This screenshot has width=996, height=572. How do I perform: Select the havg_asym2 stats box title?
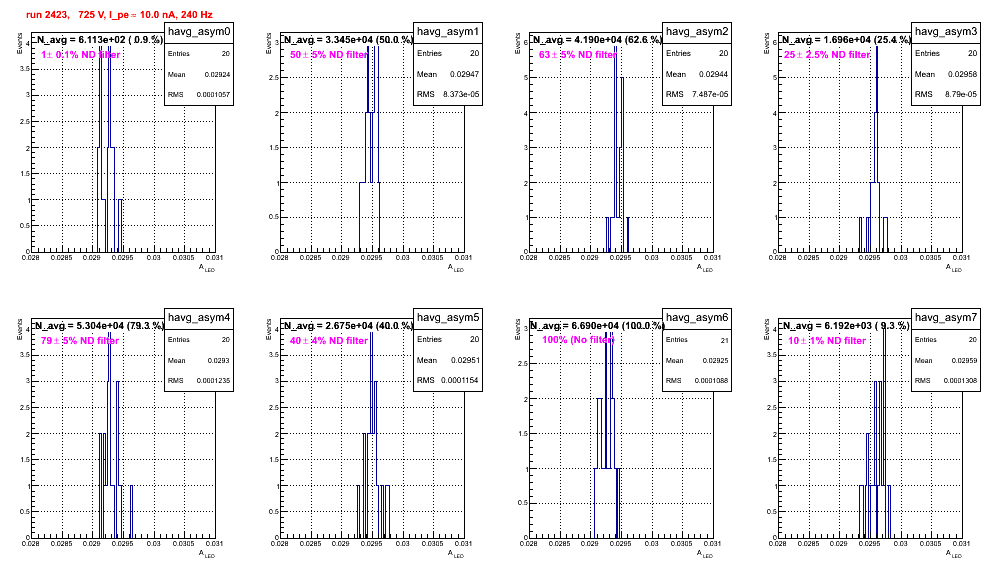click(697, 32)
